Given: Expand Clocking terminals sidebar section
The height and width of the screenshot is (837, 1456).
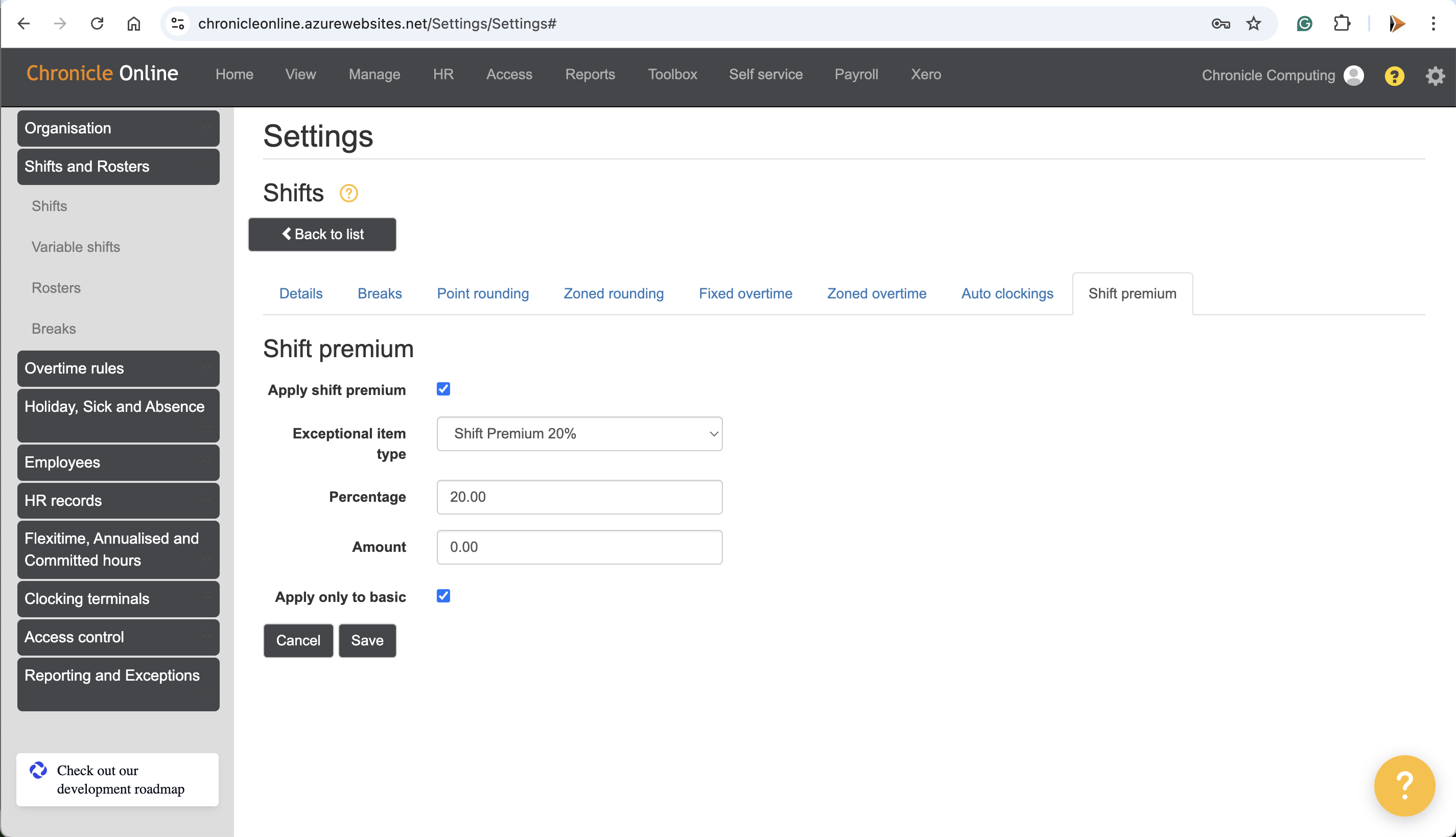Looking at the screenshot, I should click(118, 598).
